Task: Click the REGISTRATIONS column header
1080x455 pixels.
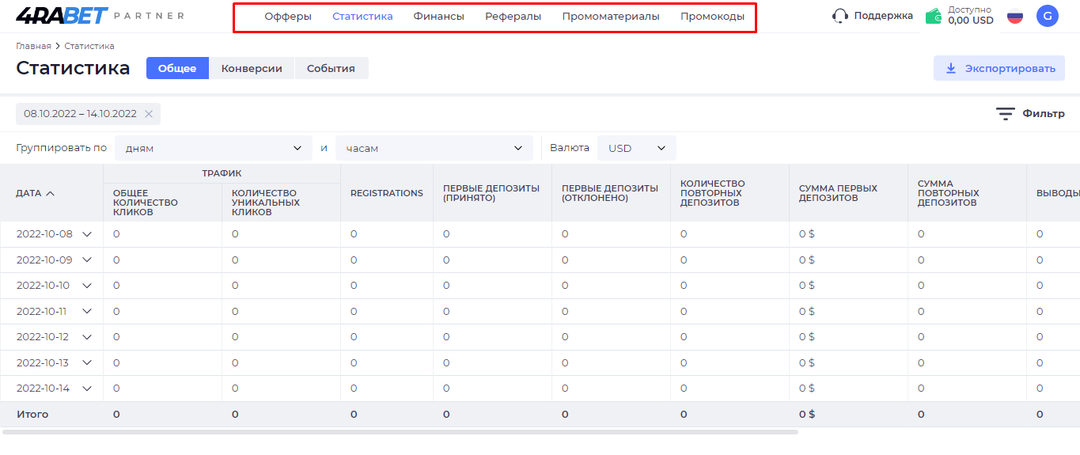Action: tap(386, 193)
